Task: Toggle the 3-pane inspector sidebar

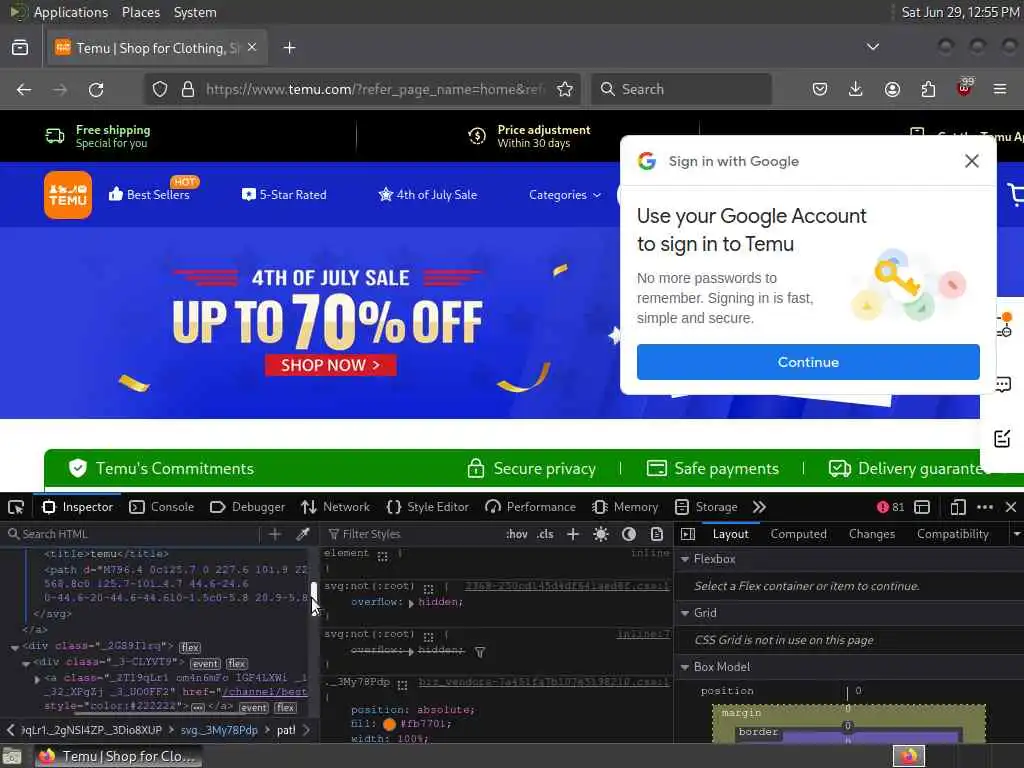Action: tap(688, 534)
